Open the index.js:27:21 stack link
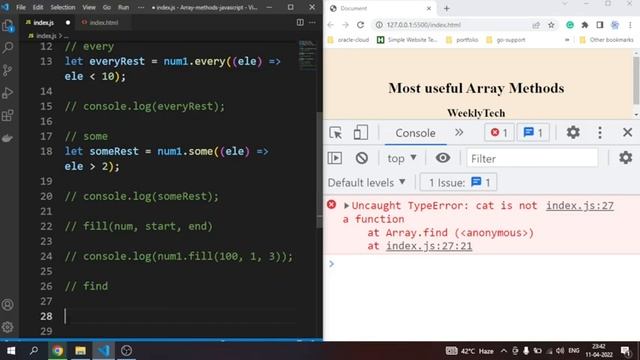This screenshot has width=640, height=360. [x=429, y=246]
